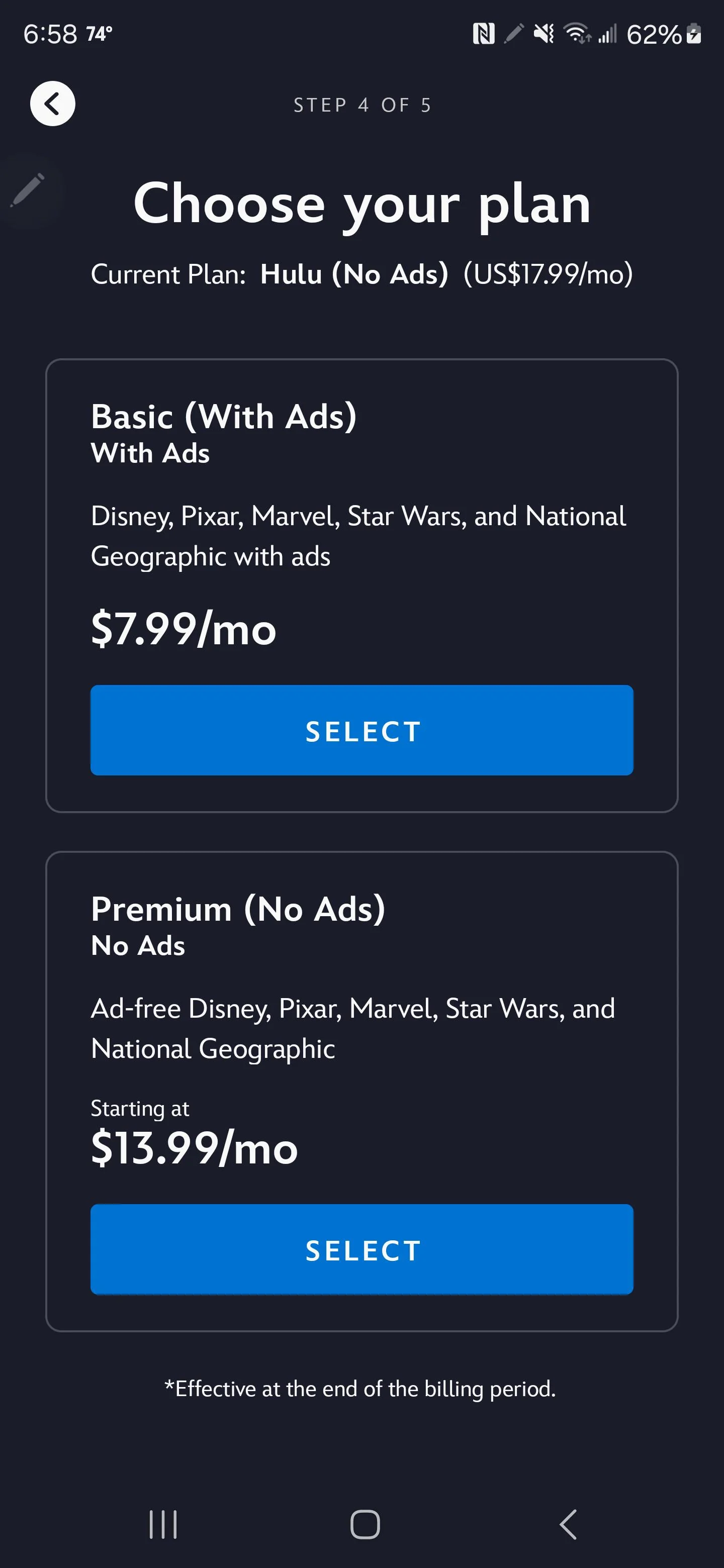Viewport: 724px width, 1568px height.
Task: Tap the $13.99/mo Premium price text
Action: pyautogui.click(x=194, y=1148)
